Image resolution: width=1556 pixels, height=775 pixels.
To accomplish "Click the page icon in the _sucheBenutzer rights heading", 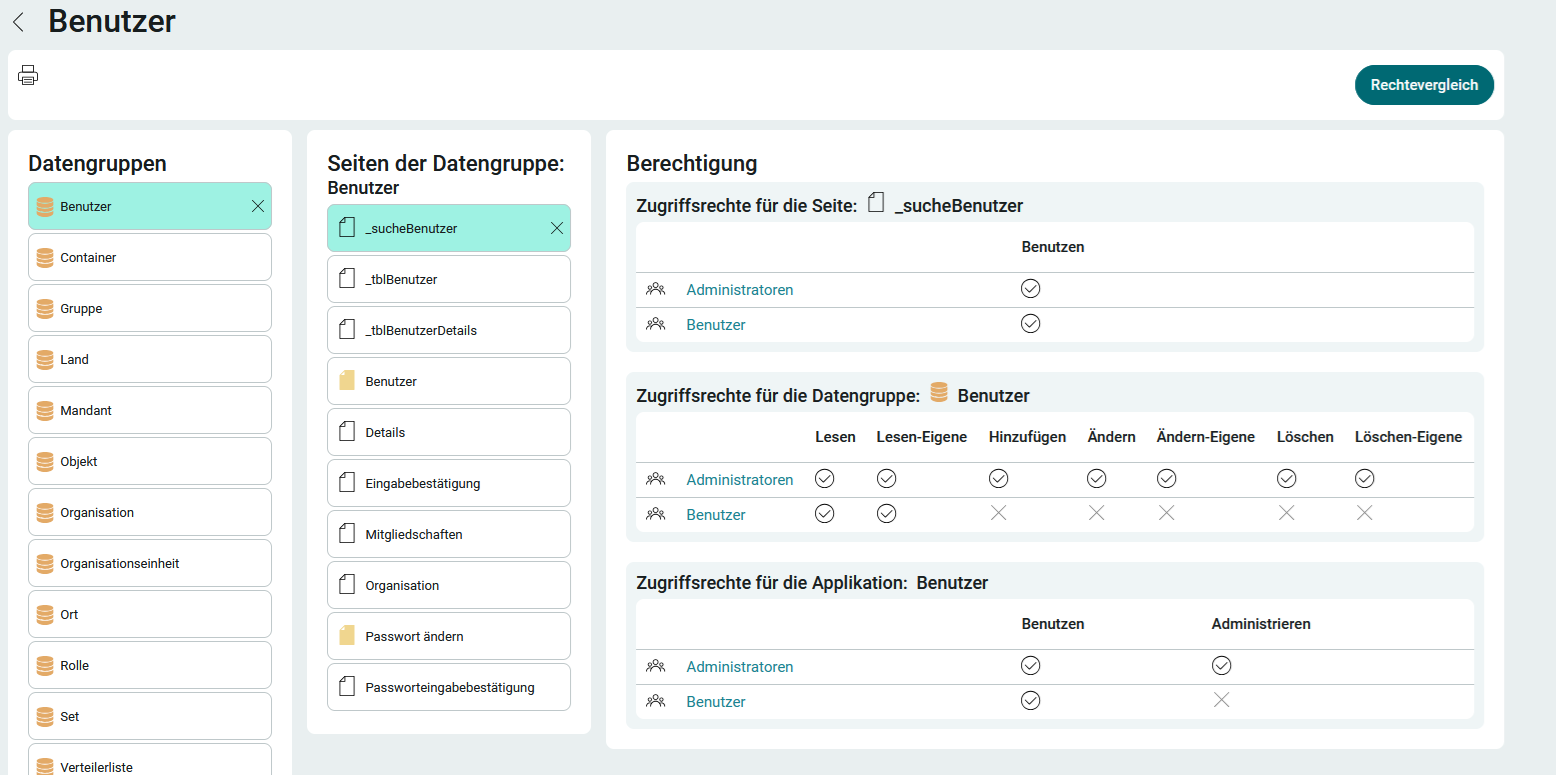I will [877, 203].
